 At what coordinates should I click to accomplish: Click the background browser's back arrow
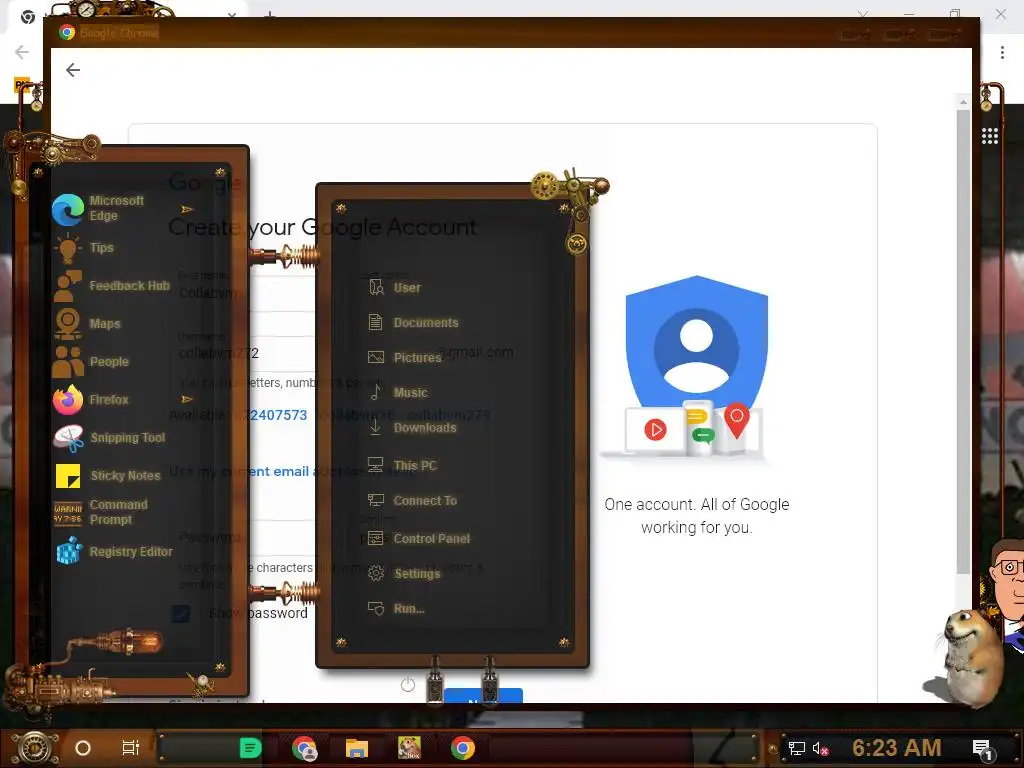click(x=22, y=52)
